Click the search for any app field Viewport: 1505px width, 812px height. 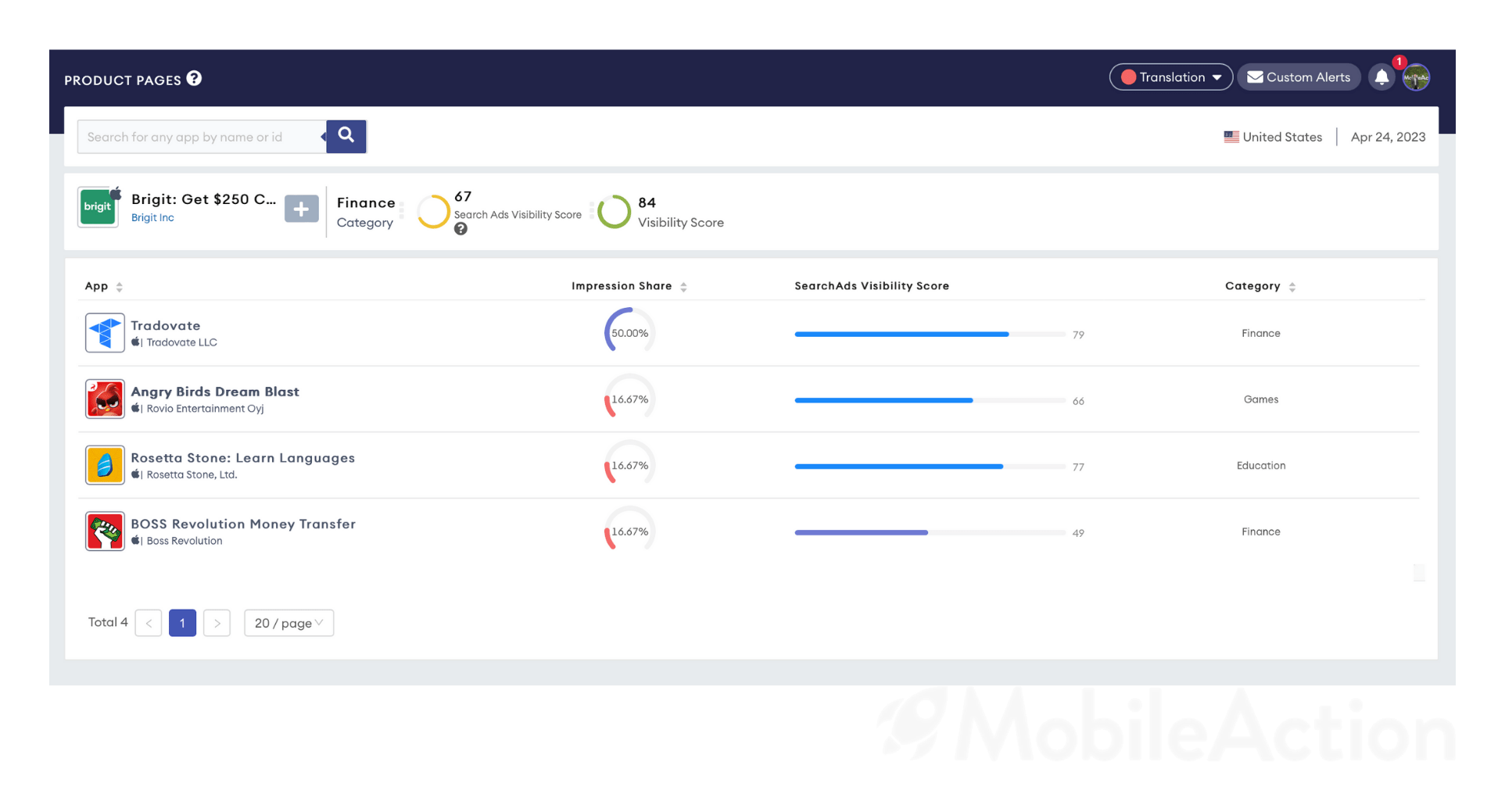coord(202,137)
